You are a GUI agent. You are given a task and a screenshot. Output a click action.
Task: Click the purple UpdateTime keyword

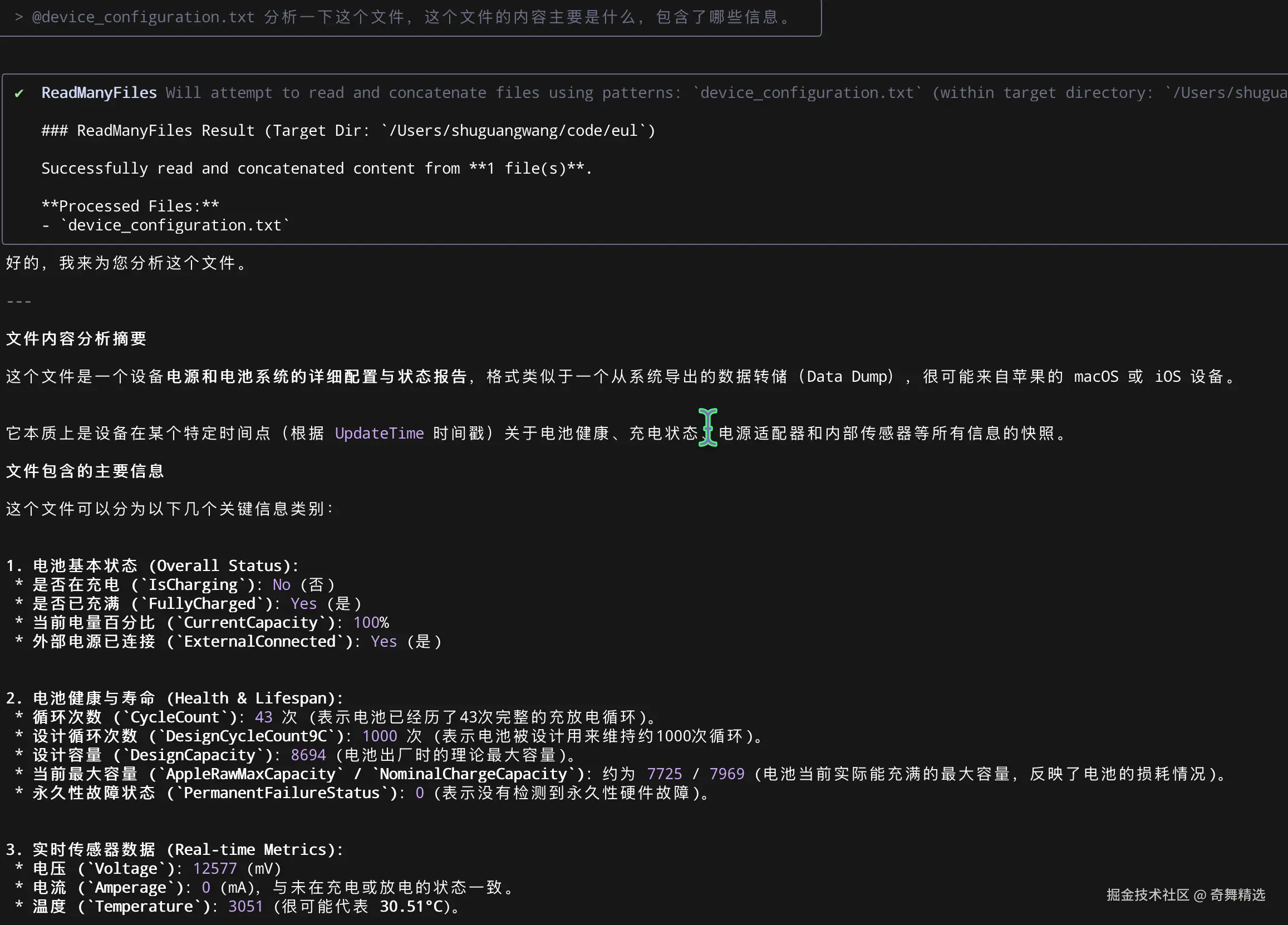pyautogui.click(x=379, y=433)
